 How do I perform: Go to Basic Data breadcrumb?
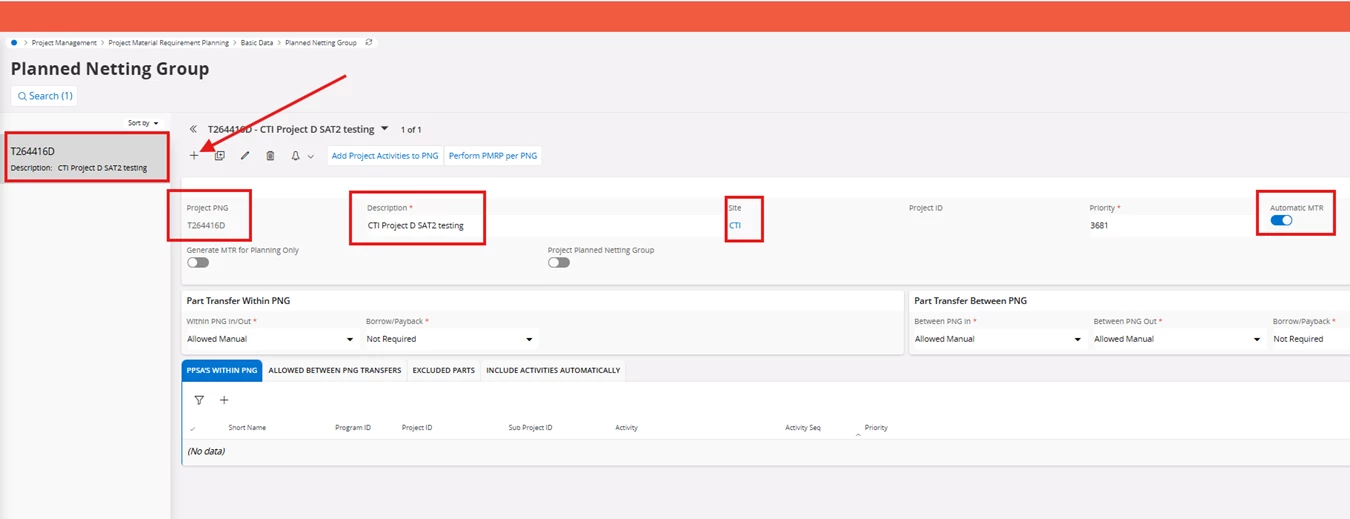coord(257,43)
